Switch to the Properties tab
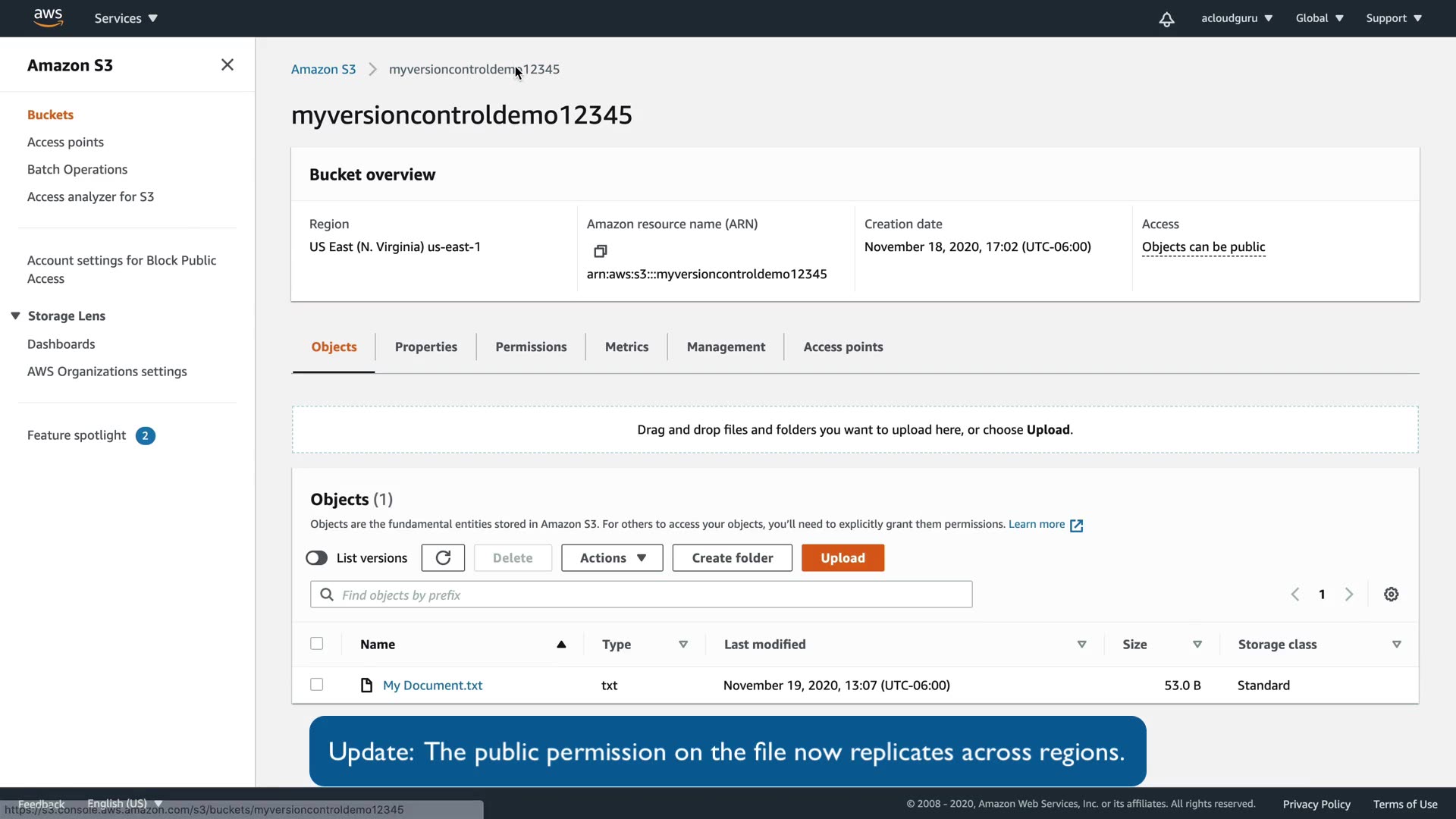Image resolution: width=1456 pixels, height=819 pixels. click(x=425, y=347)
